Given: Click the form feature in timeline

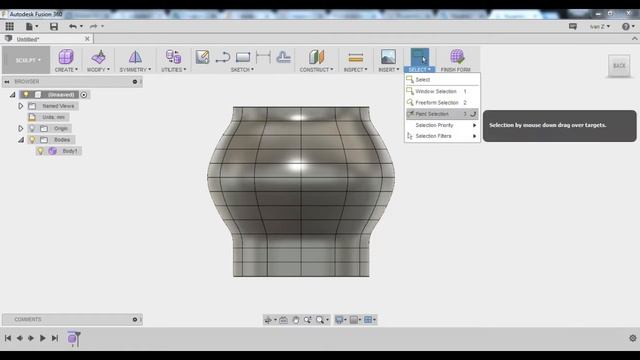Looking at the screenshot, I should point(72,338).
